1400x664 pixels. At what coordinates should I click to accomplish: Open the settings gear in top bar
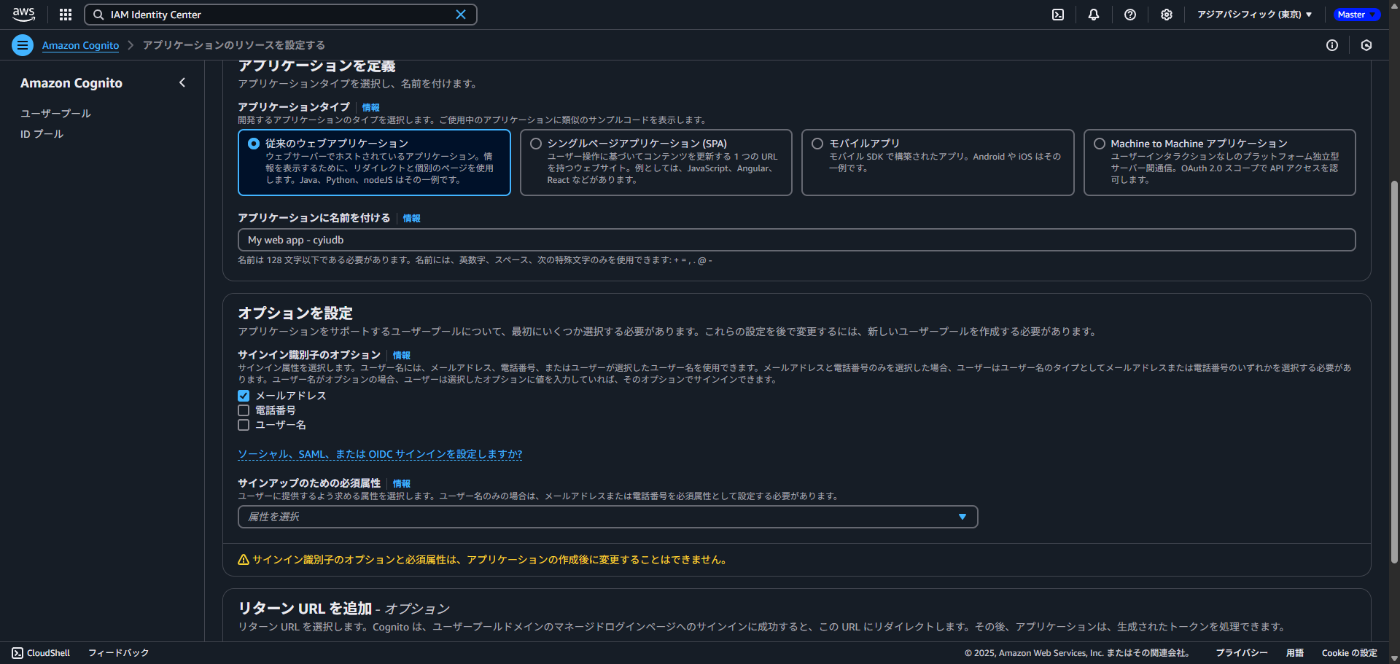coord(1166,15)
